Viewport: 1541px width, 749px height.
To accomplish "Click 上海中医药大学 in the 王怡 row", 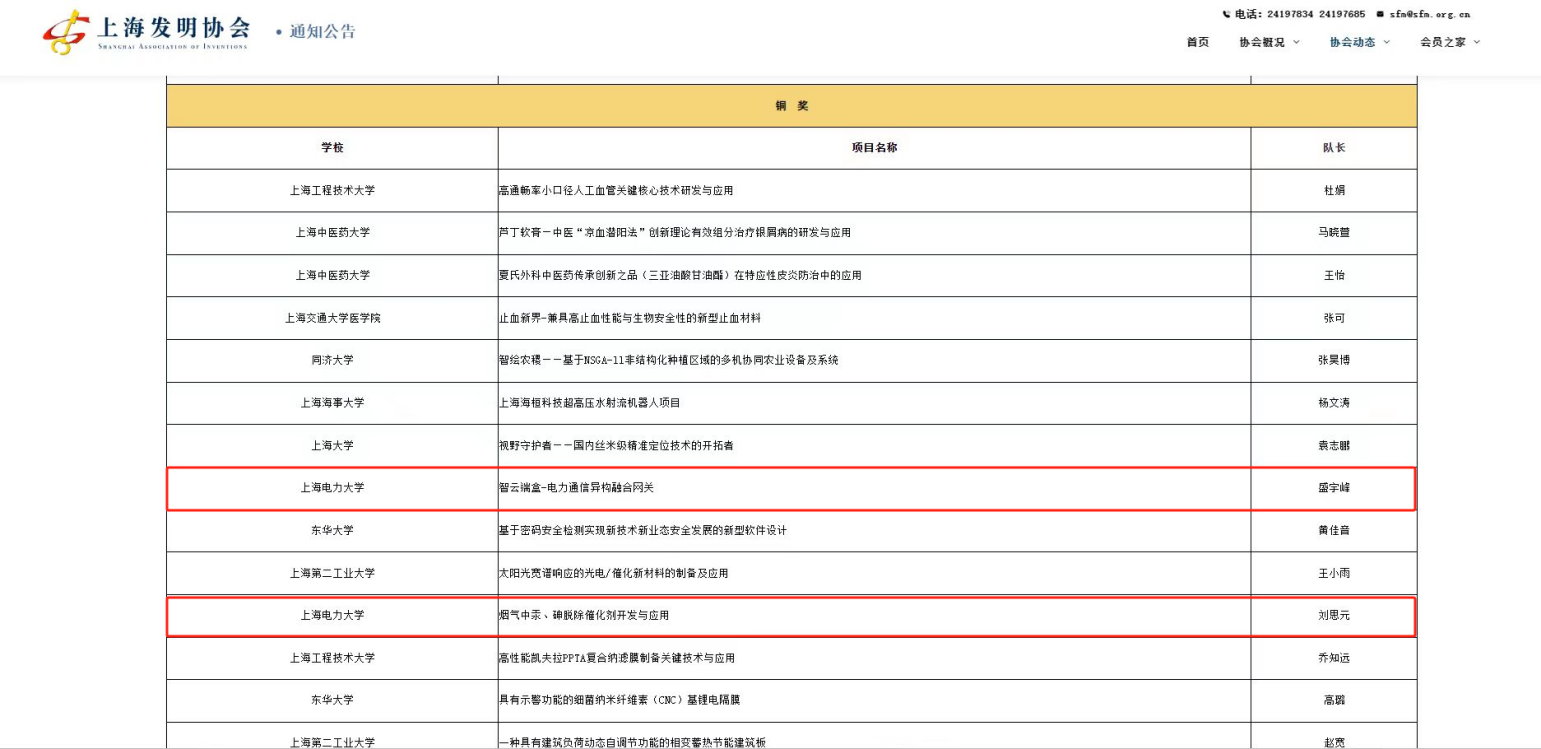I will (x=333, y=275).
